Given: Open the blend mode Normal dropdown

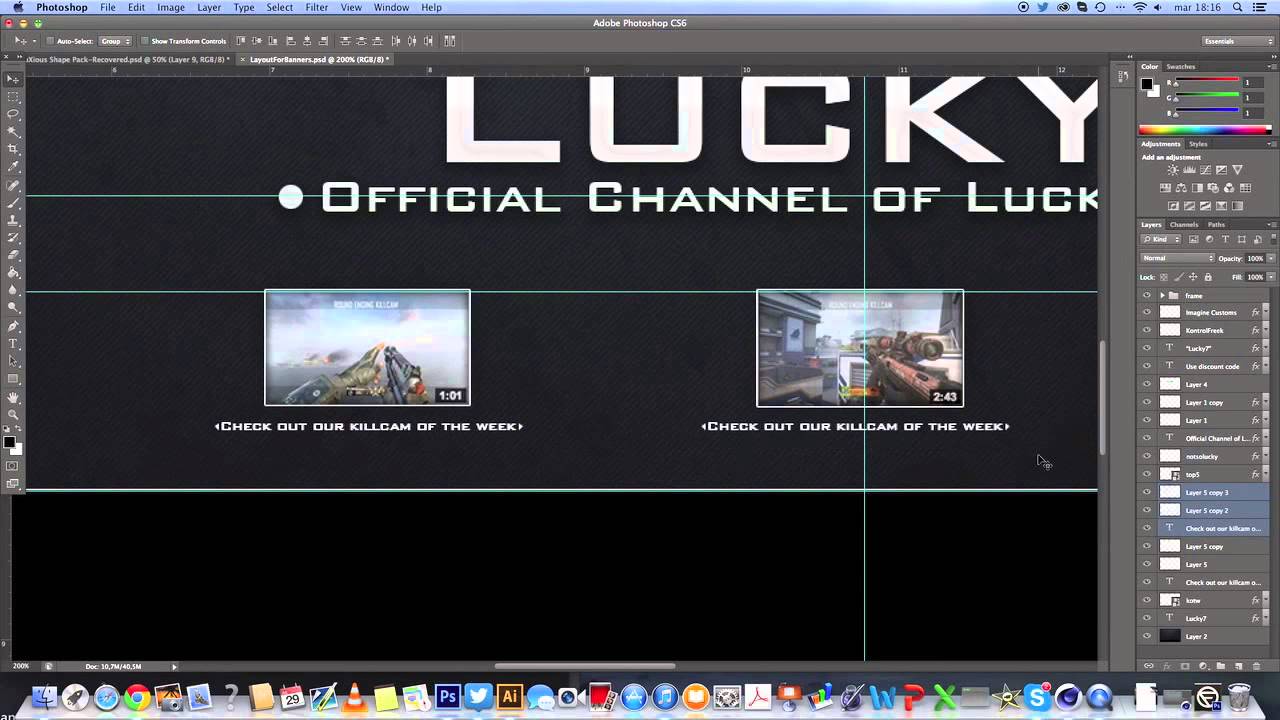Looking at the screenshot, I should [x=1177, y=258].
